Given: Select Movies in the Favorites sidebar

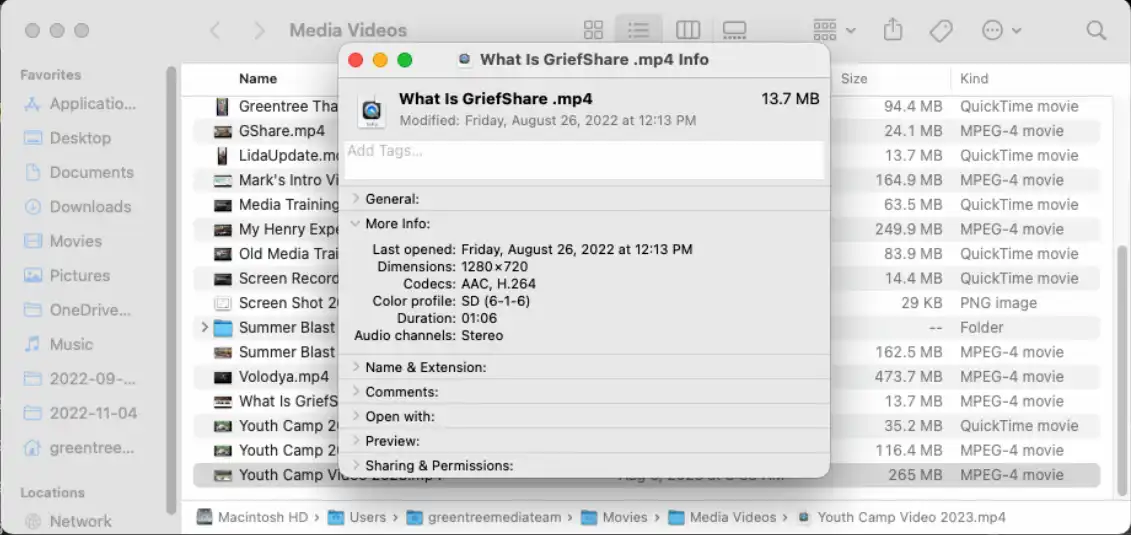Looking at the screenshot, I should (76, 241).
